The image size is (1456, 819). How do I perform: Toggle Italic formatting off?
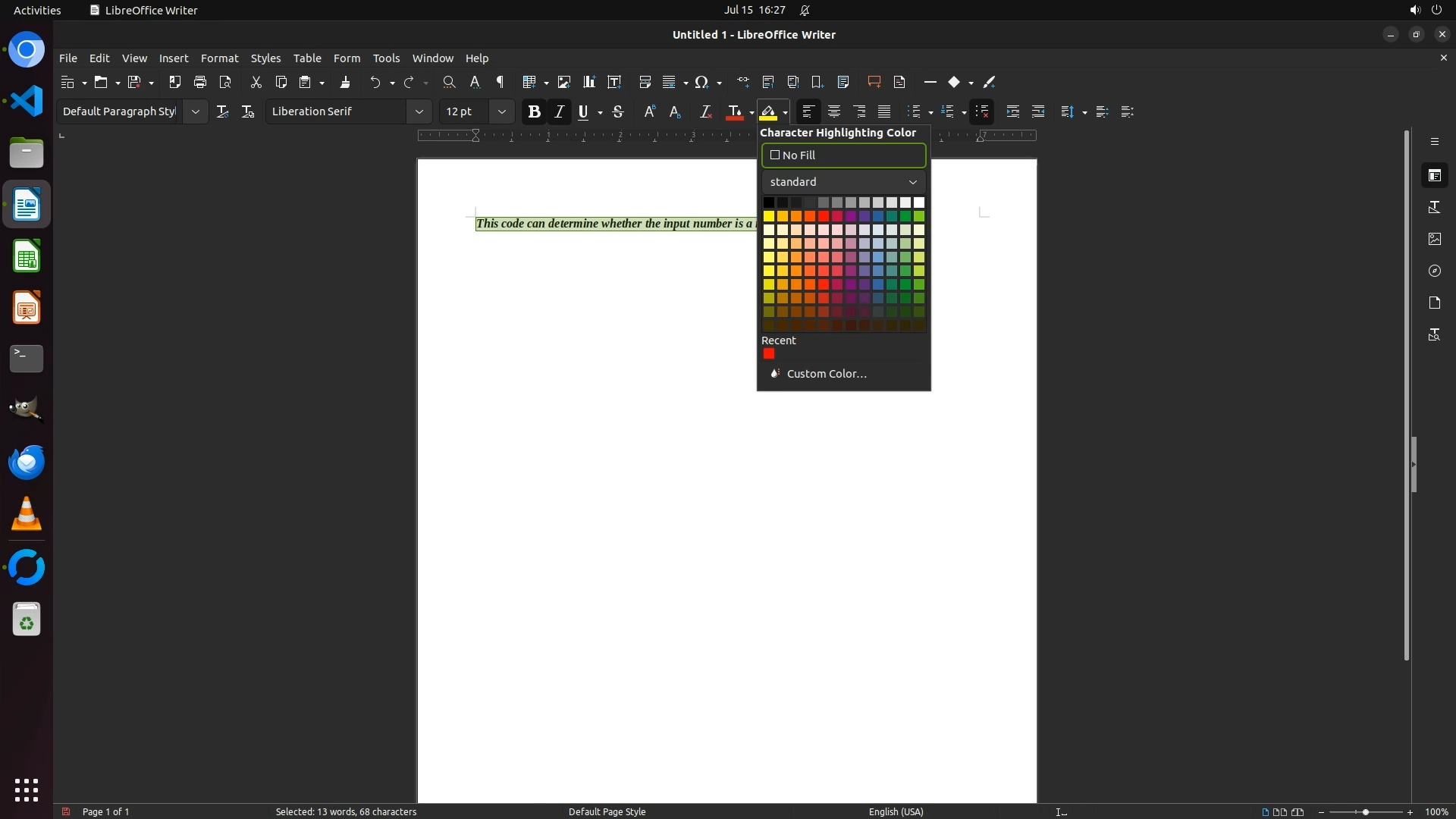[x=559, y=111]
